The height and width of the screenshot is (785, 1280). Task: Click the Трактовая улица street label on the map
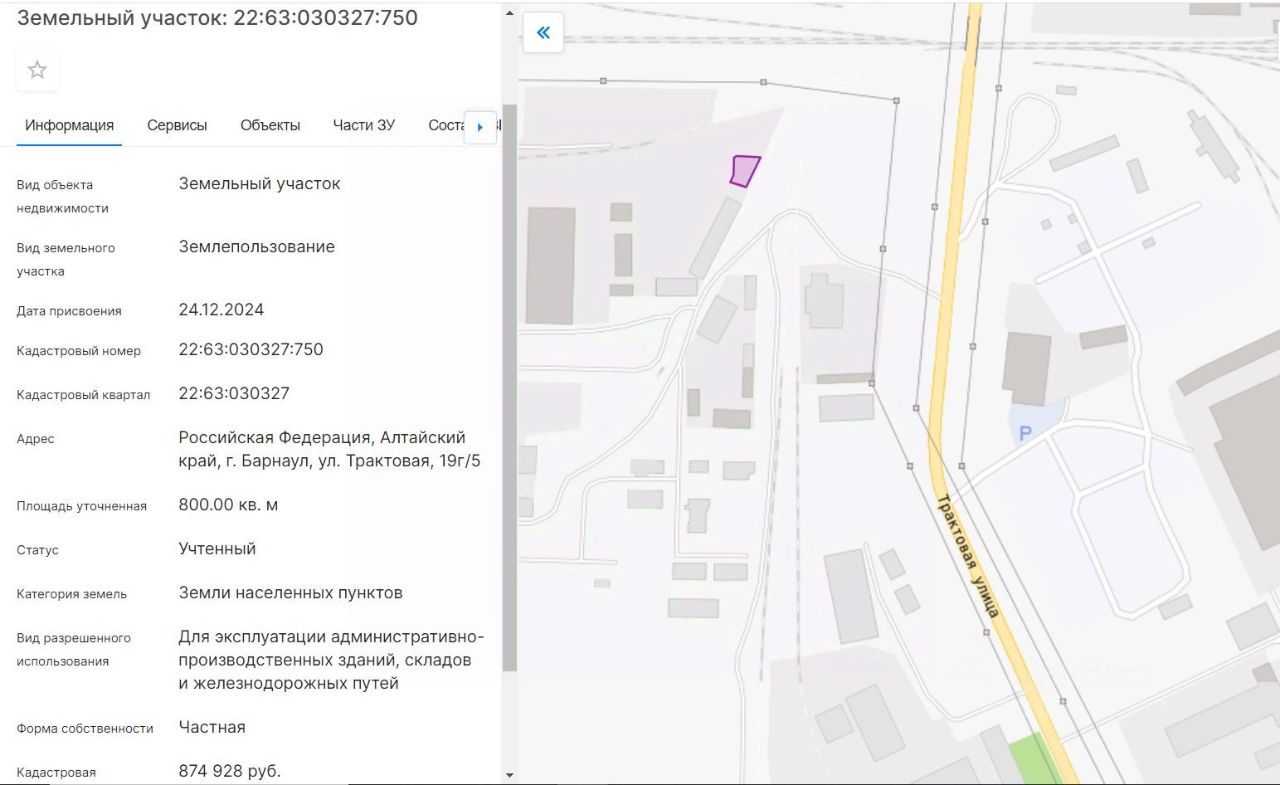tap(968, 554)
